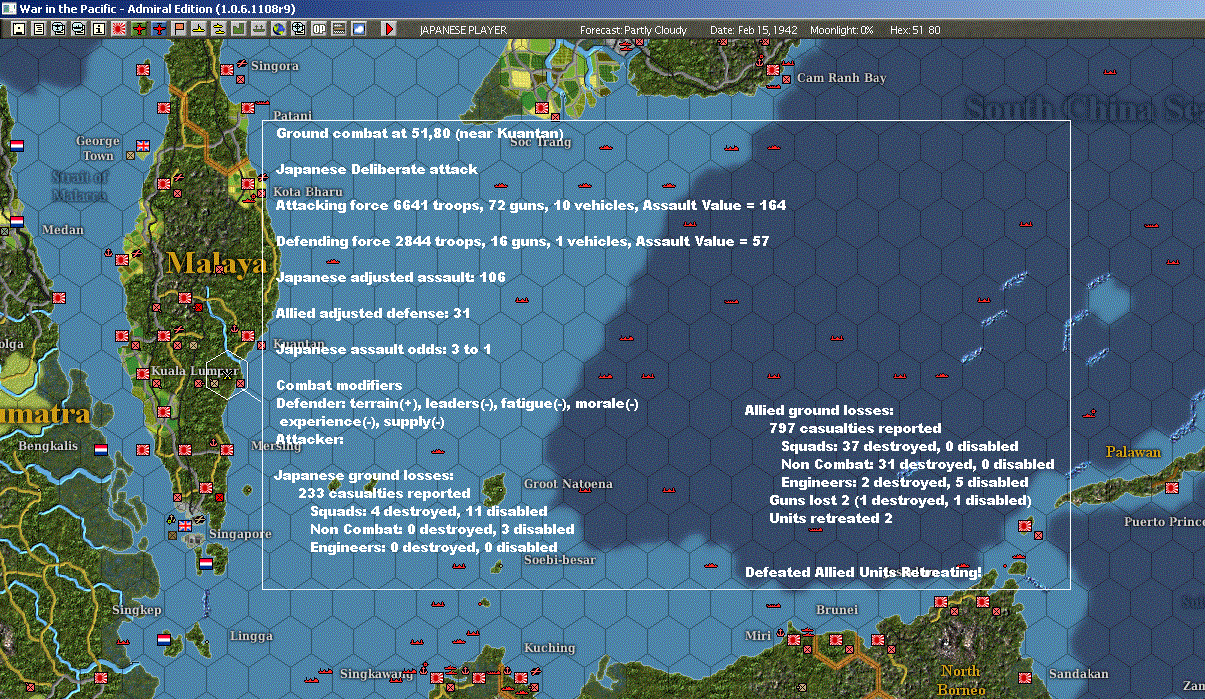Screen dimensions: 1205x699
Task: Open the single yellow ship toolbar icon
Action: [x=199, y=29]
